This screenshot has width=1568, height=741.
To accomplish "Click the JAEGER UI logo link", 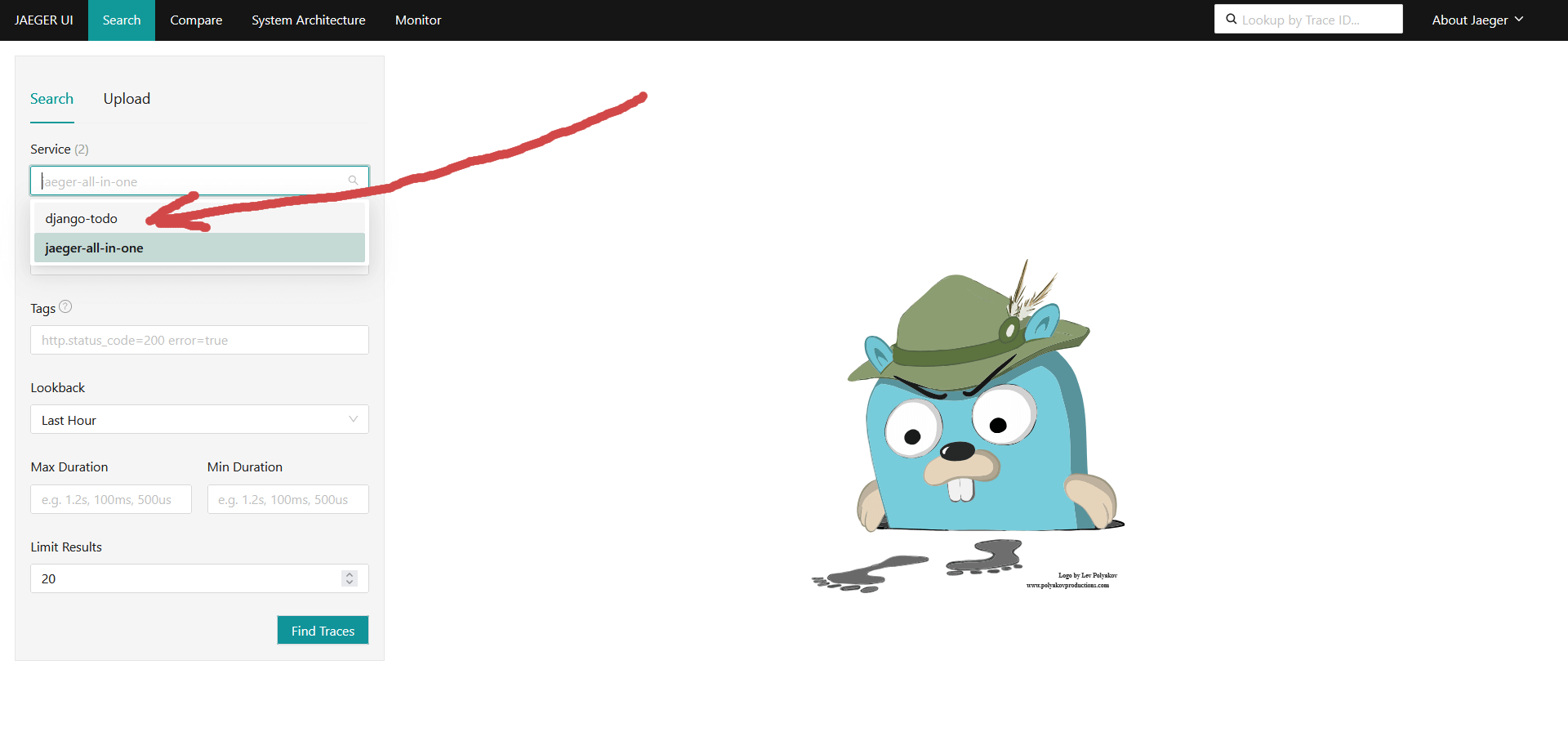I will tap(44, 20).
